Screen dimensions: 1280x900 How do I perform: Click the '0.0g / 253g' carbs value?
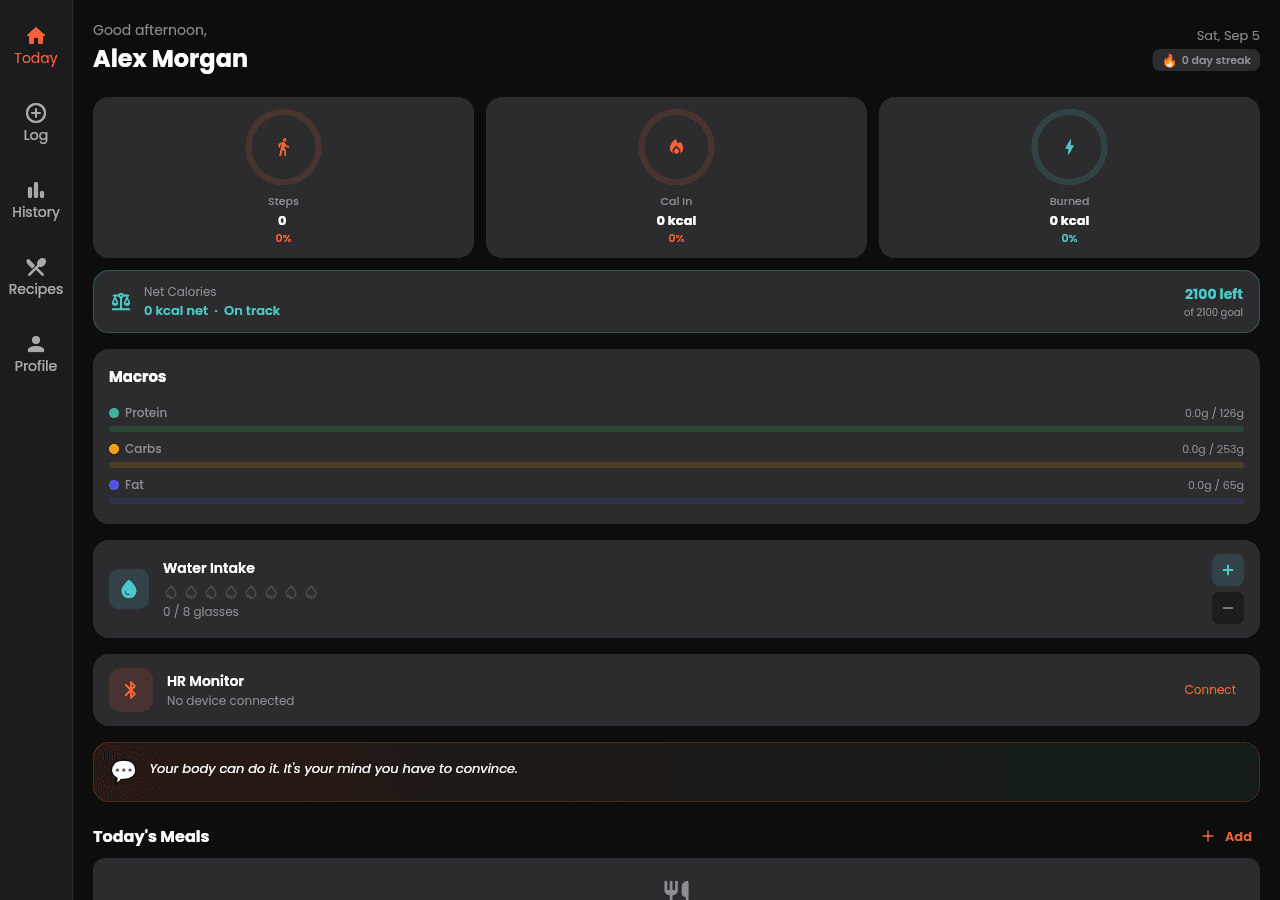[1213, 449]
